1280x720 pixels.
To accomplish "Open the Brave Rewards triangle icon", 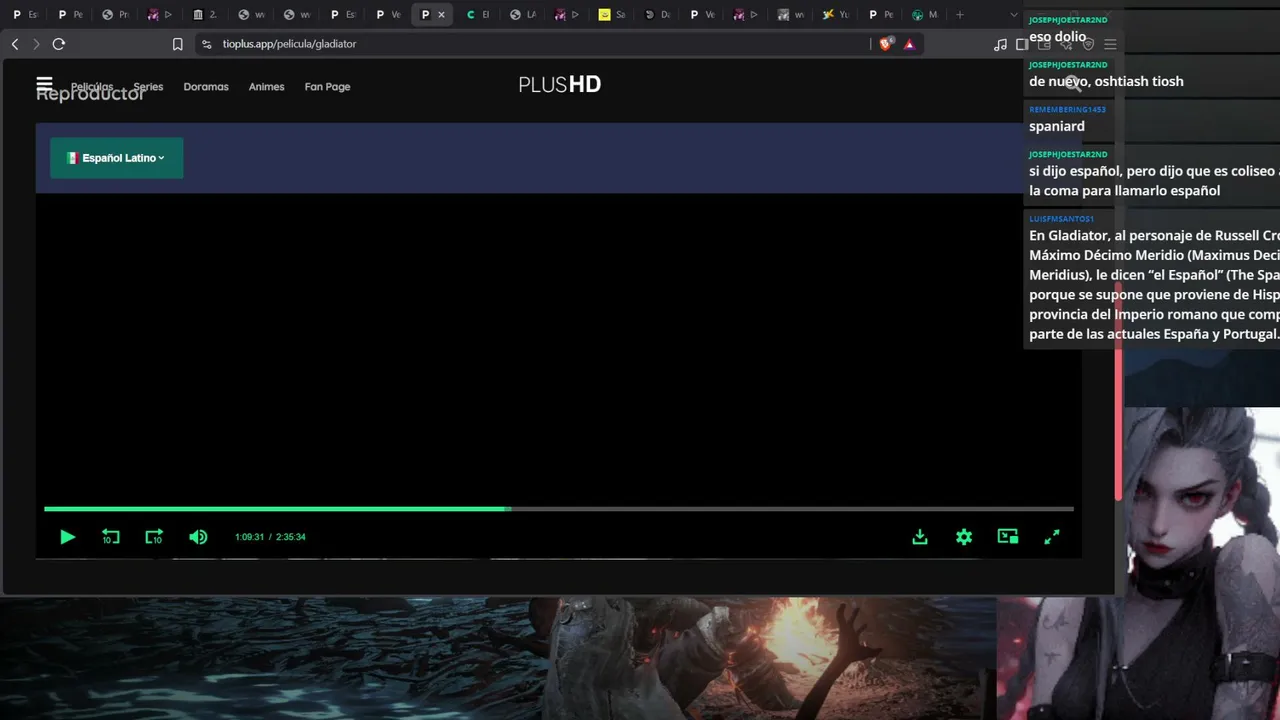I will (x=909, y=44).
